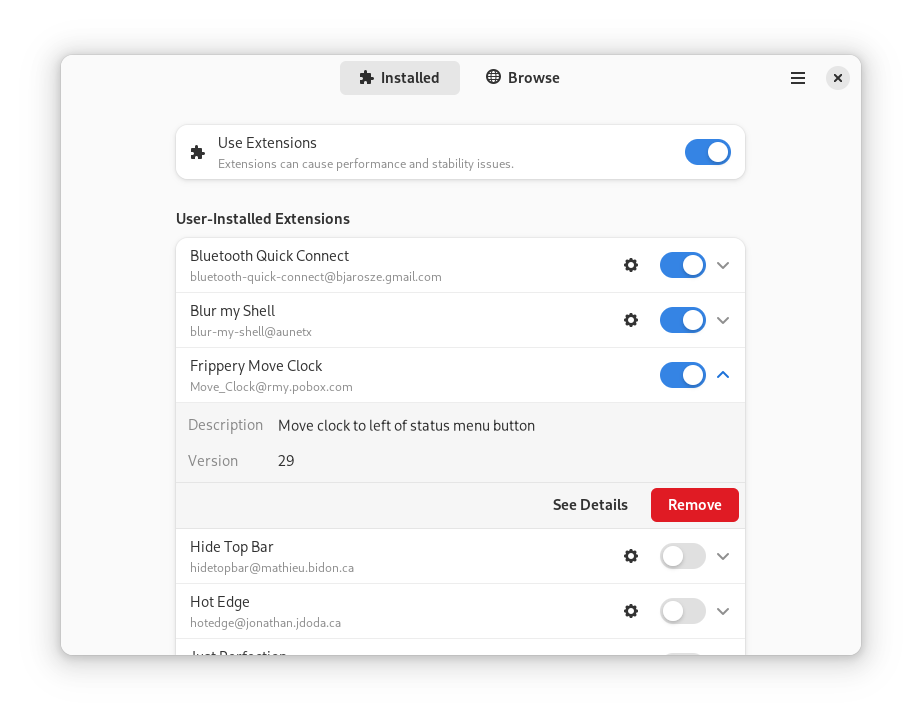Close the Extensions window
The image size is (922, 722).
click(837, 78)
